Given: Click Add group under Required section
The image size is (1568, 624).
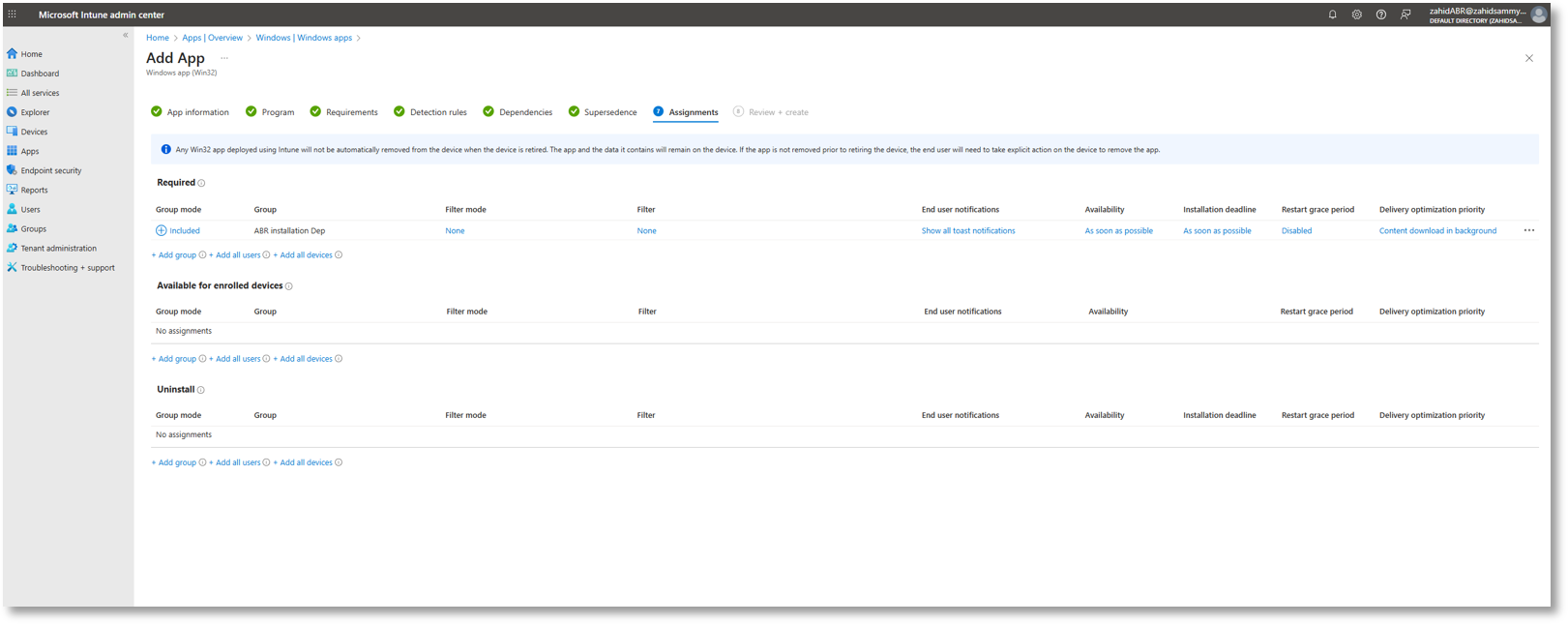Looking at the screenshot, I should [174, 255].
